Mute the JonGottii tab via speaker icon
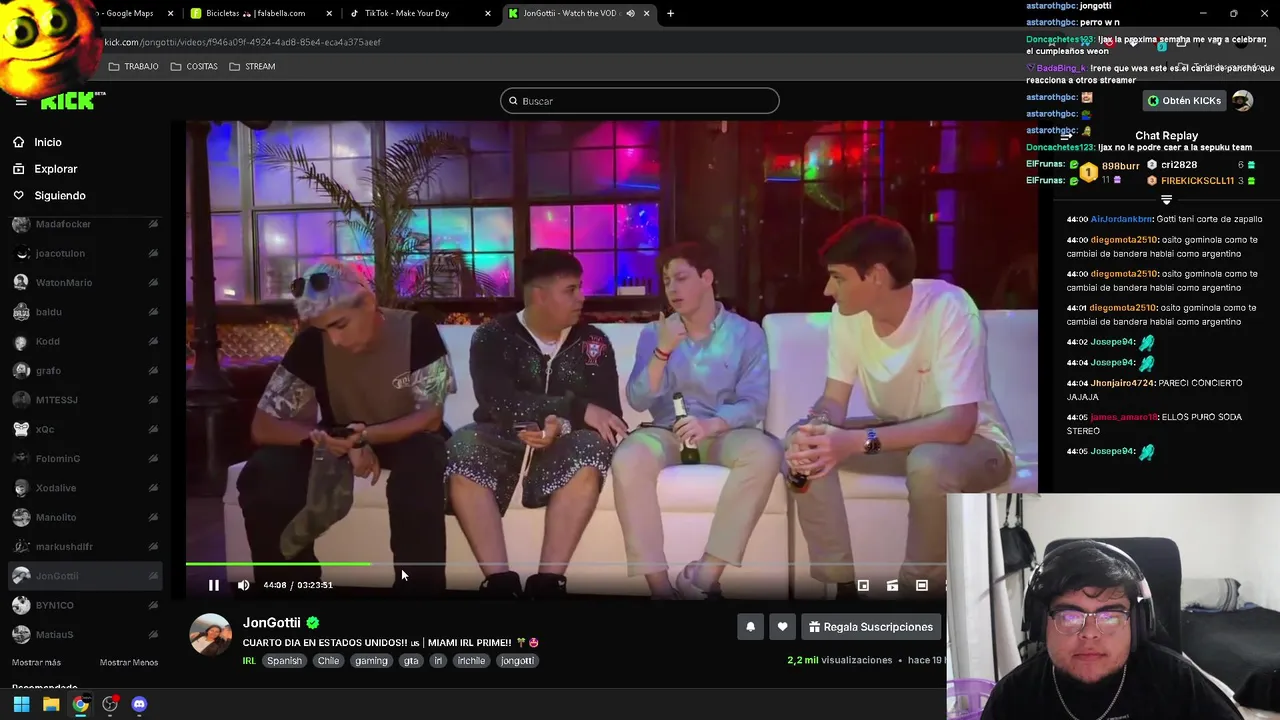This screenshot has height=720, width=1280. click(630, 13)
